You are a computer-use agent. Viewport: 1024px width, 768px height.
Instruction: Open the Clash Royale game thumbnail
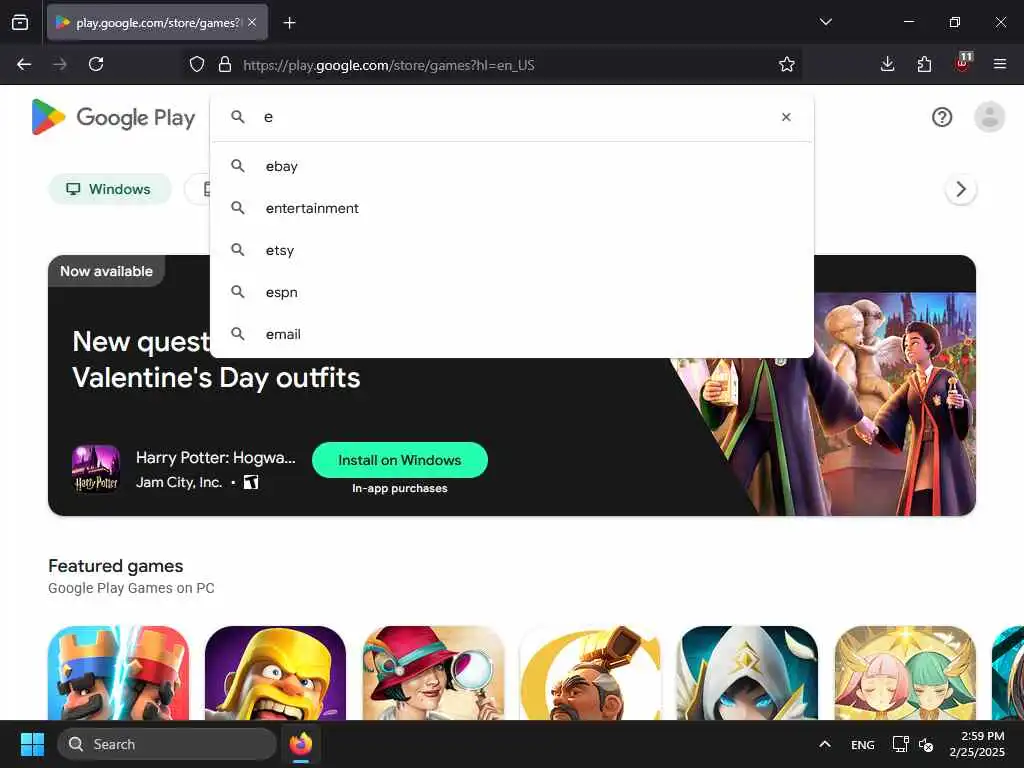tap(118, 673)
